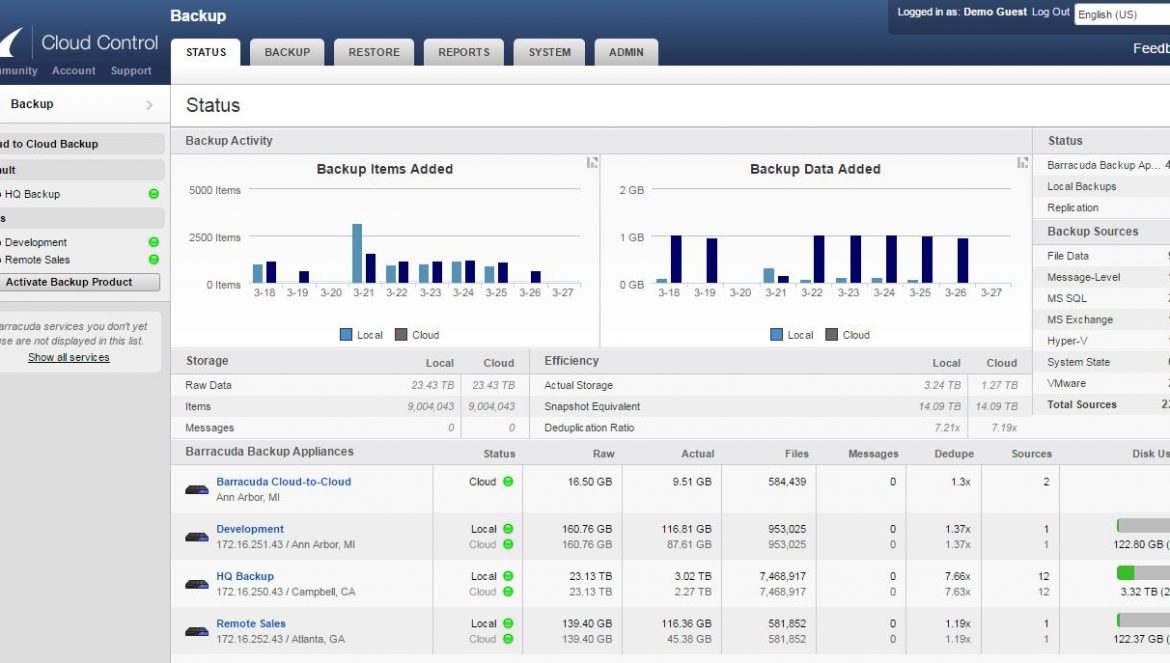This screenshot has height=663, width=1170.
Task: Click the VMware backup source row
Action: click(1101, 383)
